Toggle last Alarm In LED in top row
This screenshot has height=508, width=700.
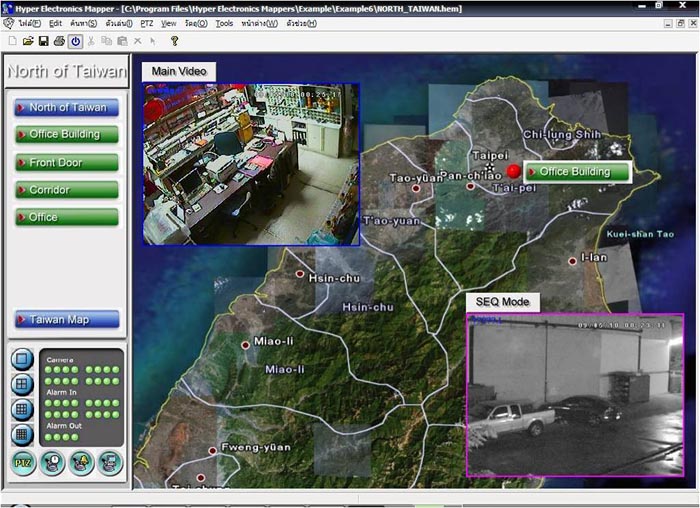(116, 403)
